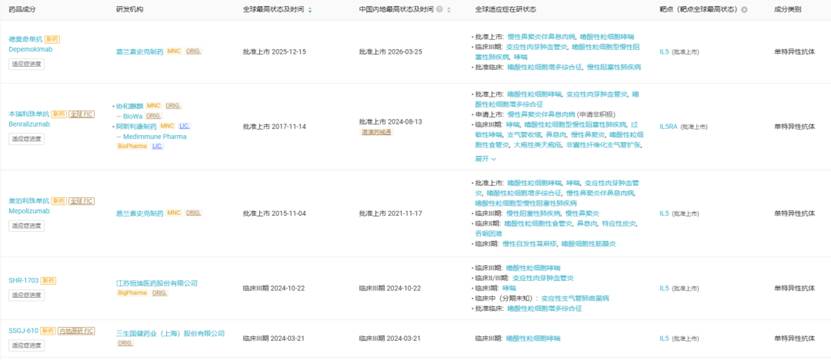Select global approval date 2015-11-04 cell
This screenshot has width=831, height=360.
[x=275, y=213]
